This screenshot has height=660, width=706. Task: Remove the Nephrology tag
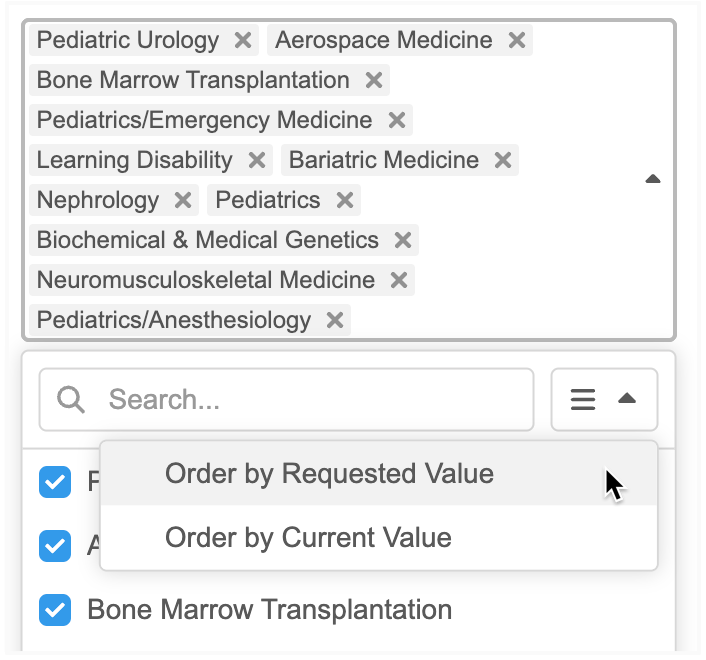pyautogui.click(x=182, y=200)
